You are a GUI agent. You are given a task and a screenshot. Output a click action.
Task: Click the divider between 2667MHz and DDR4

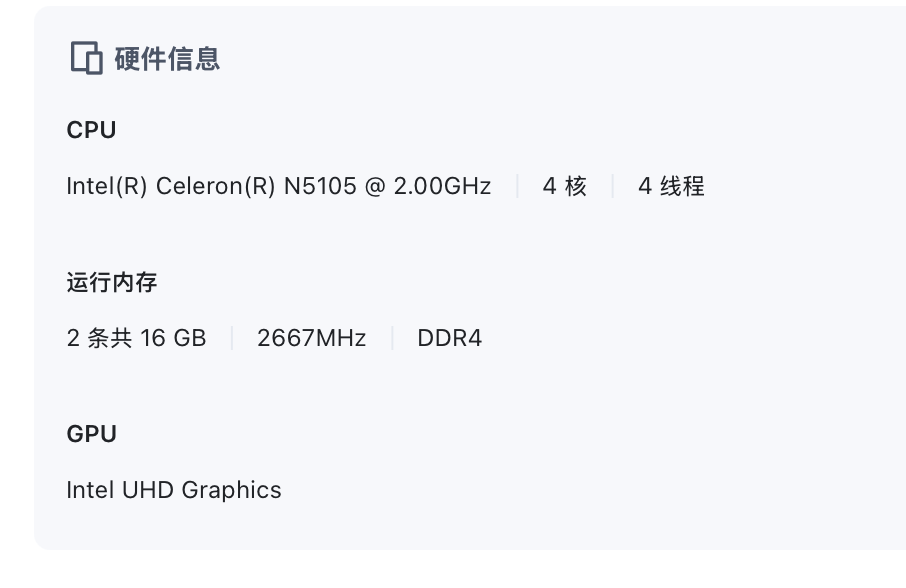[x=391, y=338]
